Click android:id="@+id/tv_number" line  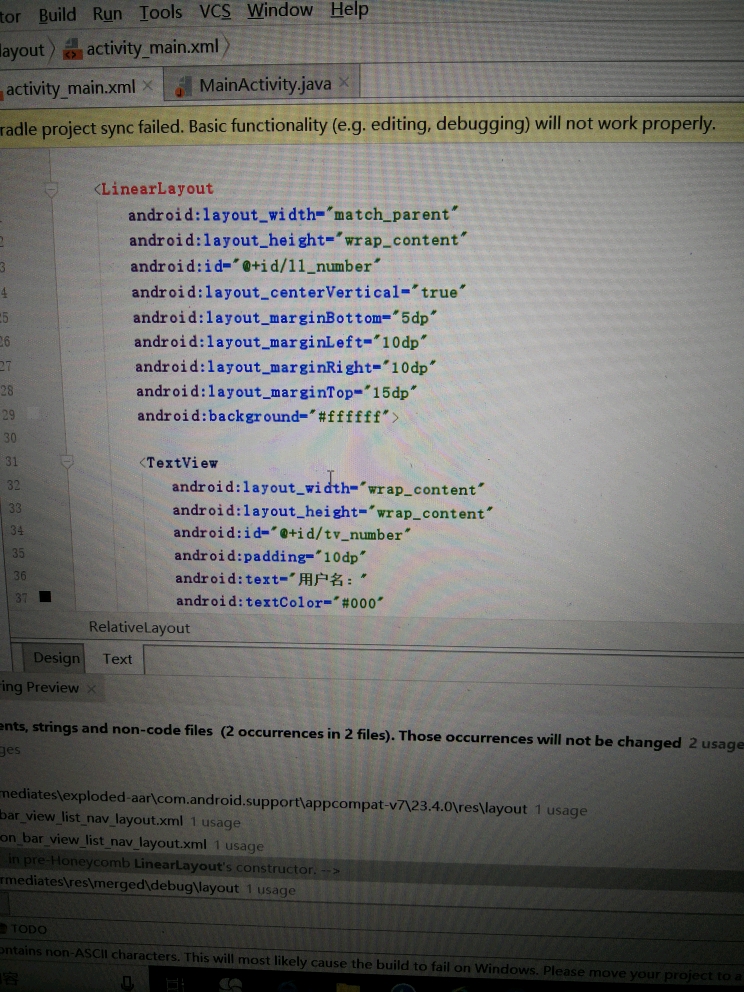(292, 533)
